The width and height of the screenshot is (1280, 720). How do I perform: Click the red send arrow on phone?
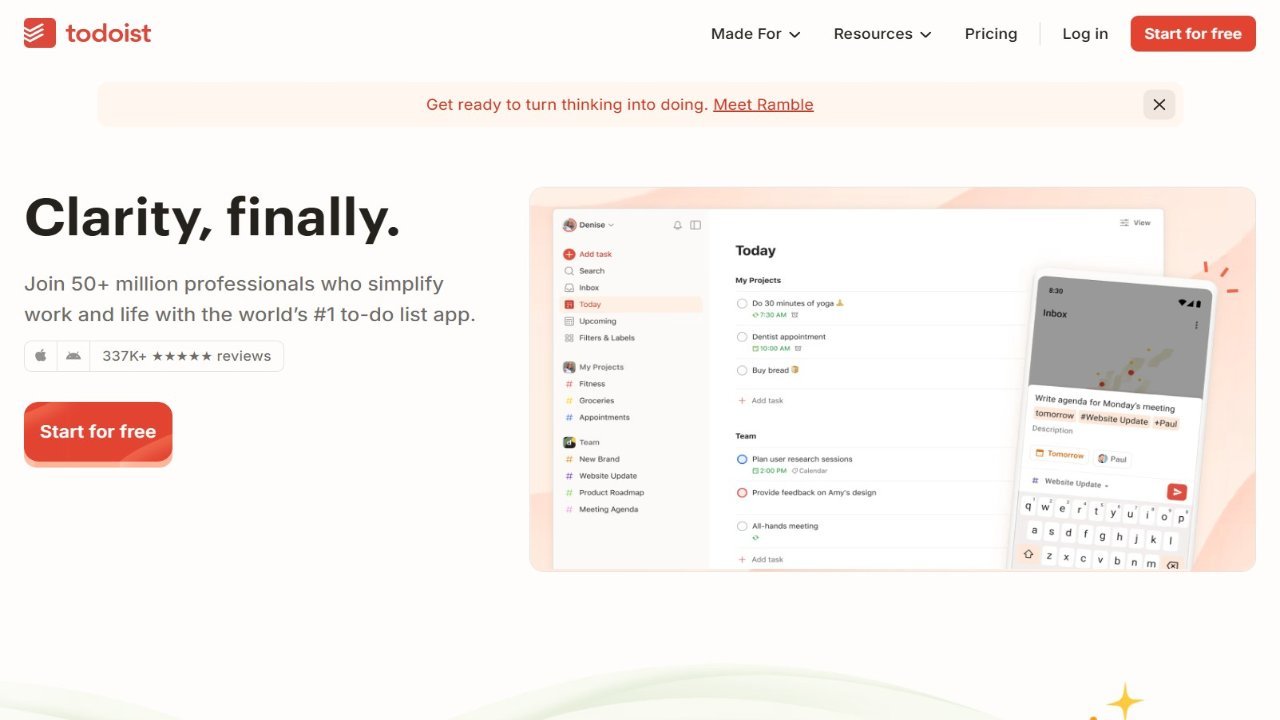(x=1177, y=491)
